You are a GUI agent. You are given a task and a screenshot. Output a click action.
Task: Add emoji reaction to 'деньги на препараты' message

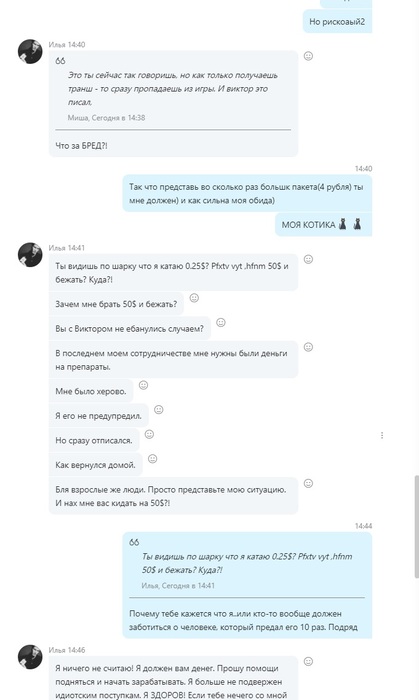click(308, 347)
